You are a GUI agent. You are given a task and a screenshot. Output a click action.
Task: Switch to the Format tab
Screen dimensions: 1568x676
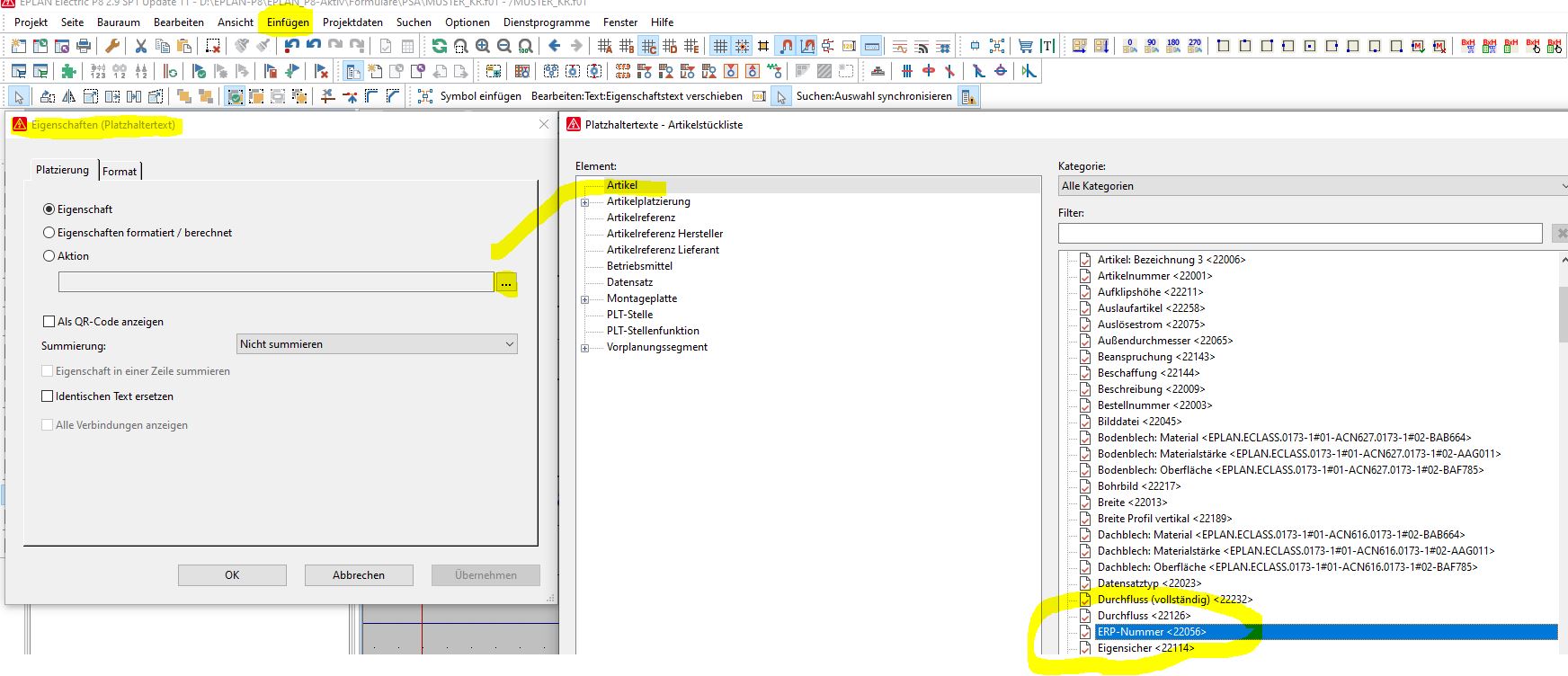120,171
